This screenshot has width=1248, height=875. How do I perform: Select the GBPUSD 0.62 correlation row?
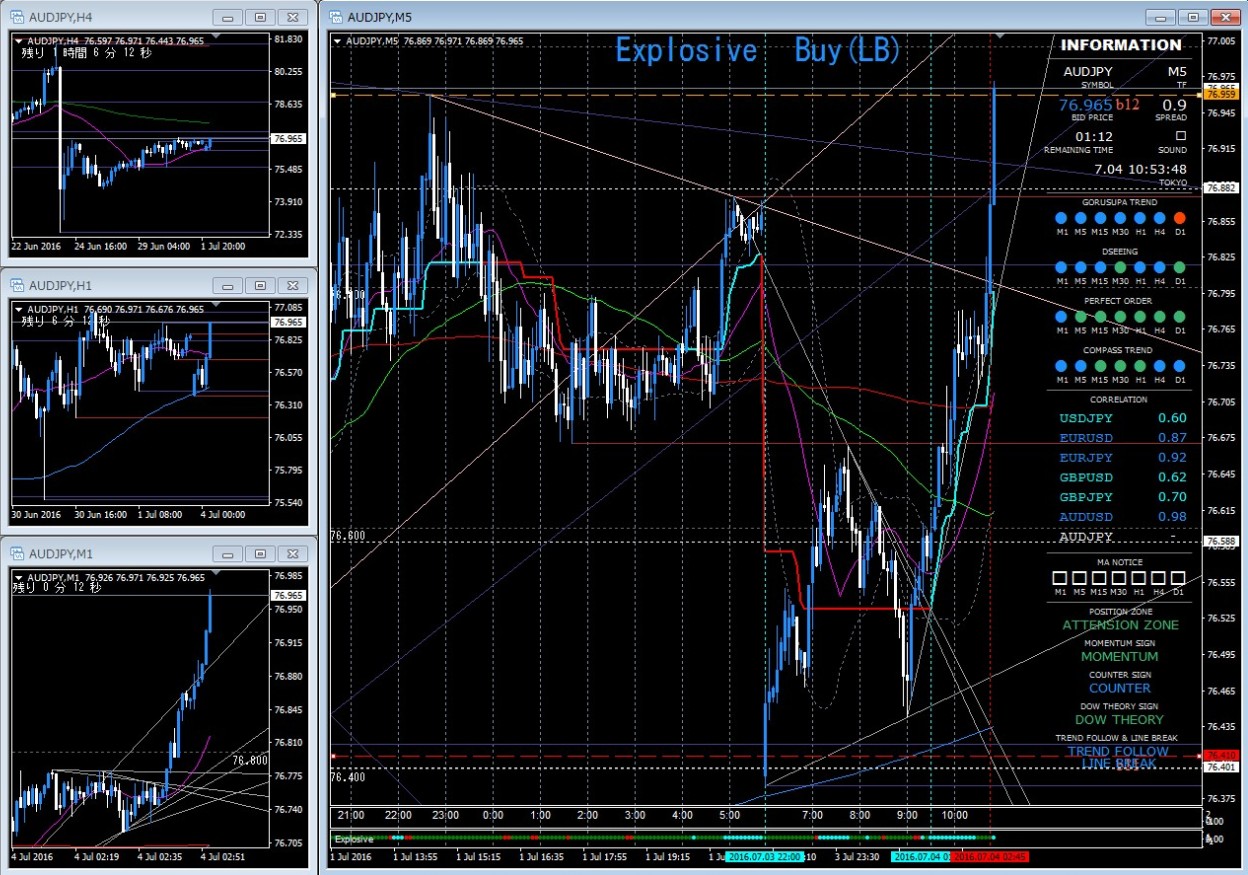pos(1122,477)
